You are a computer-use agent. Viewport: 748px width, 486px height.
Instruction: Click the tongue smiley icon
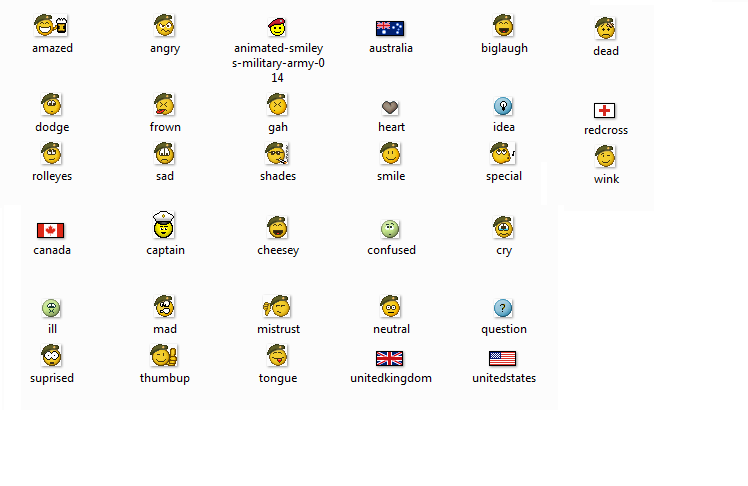[277, 355]
